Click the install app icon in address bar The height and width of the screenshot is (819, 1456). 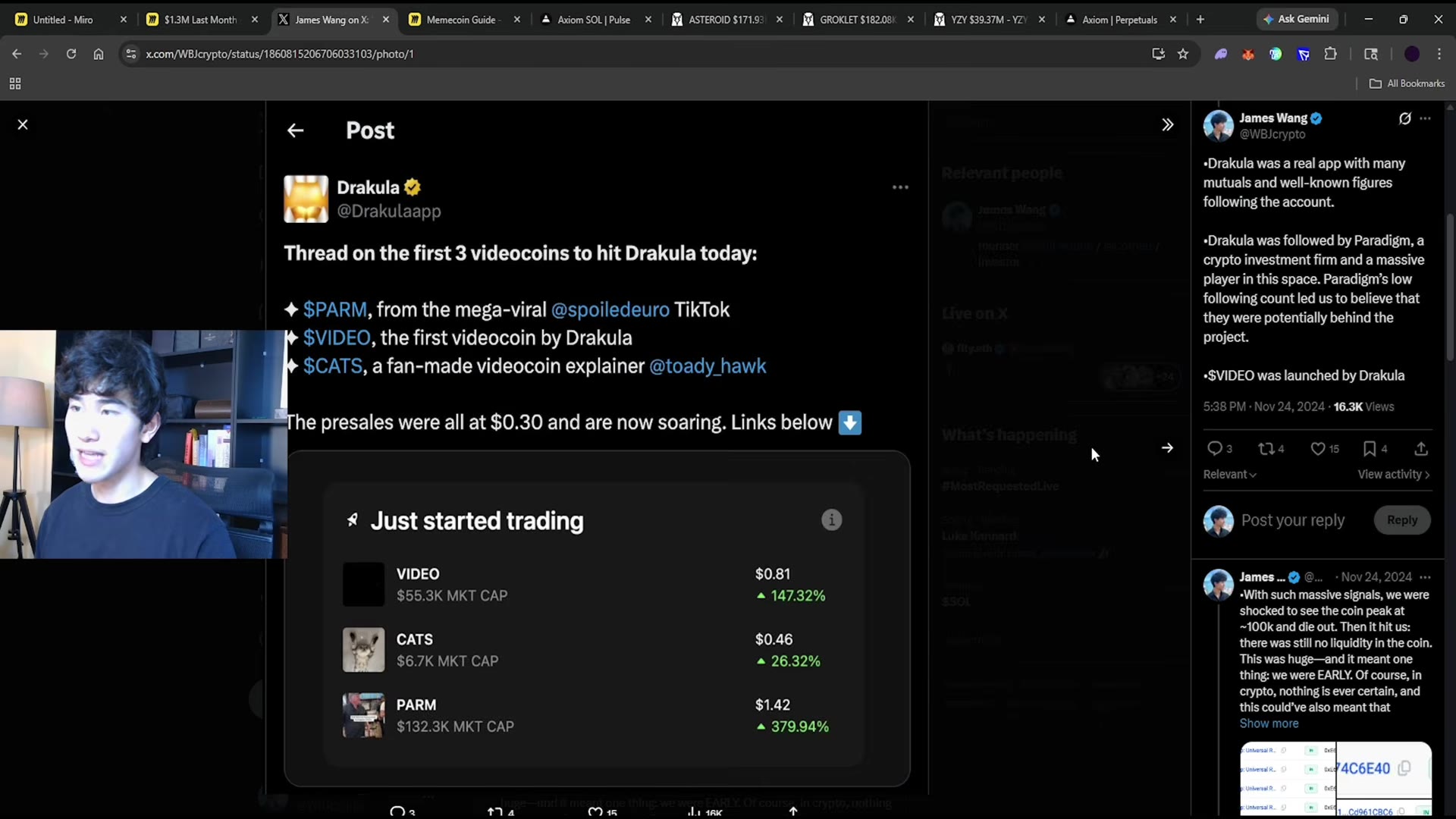[1158, 54]
